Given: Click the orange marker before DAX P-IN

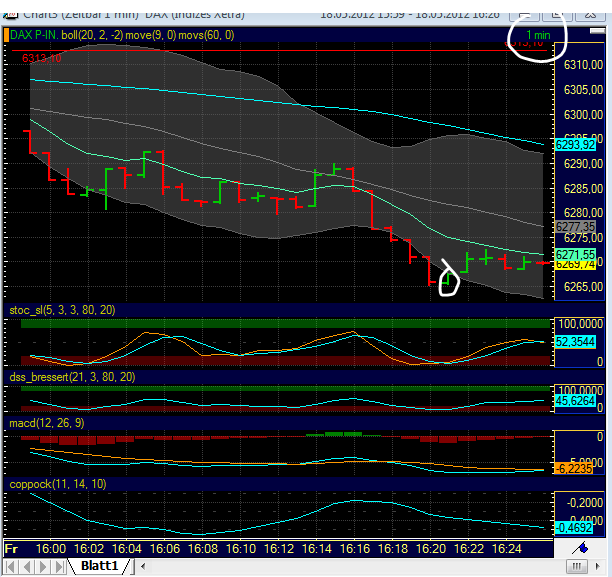Looking at the screenshot, I should pyautogui.click(x=6, y=35).
